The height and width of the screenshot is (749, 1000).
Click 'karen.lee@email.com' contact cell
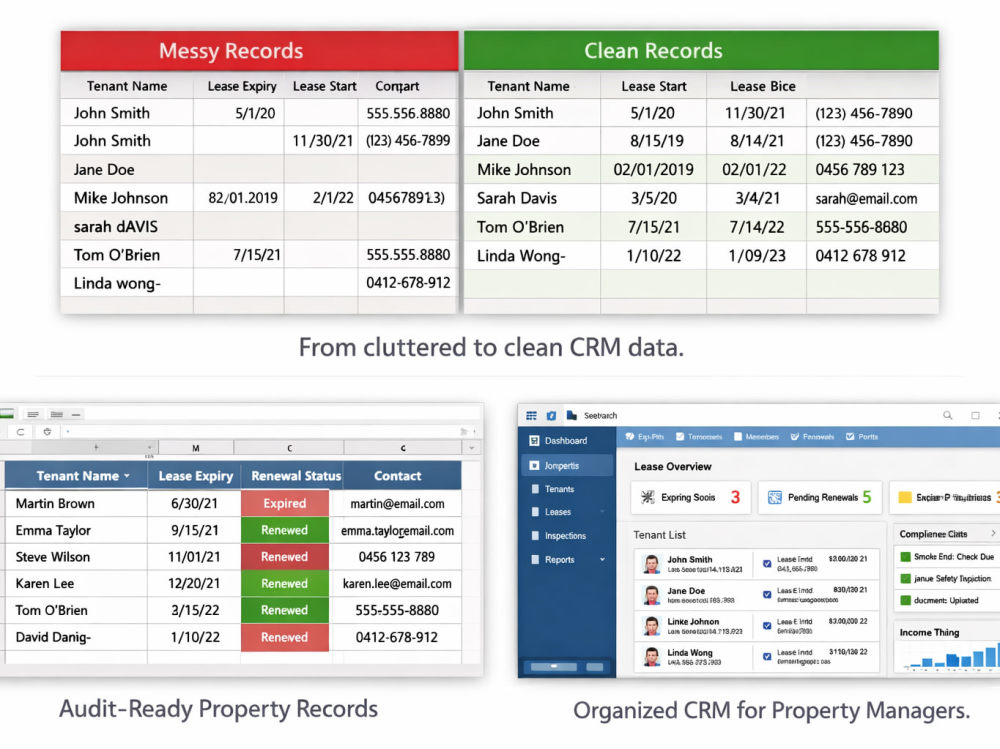[397, 584]
